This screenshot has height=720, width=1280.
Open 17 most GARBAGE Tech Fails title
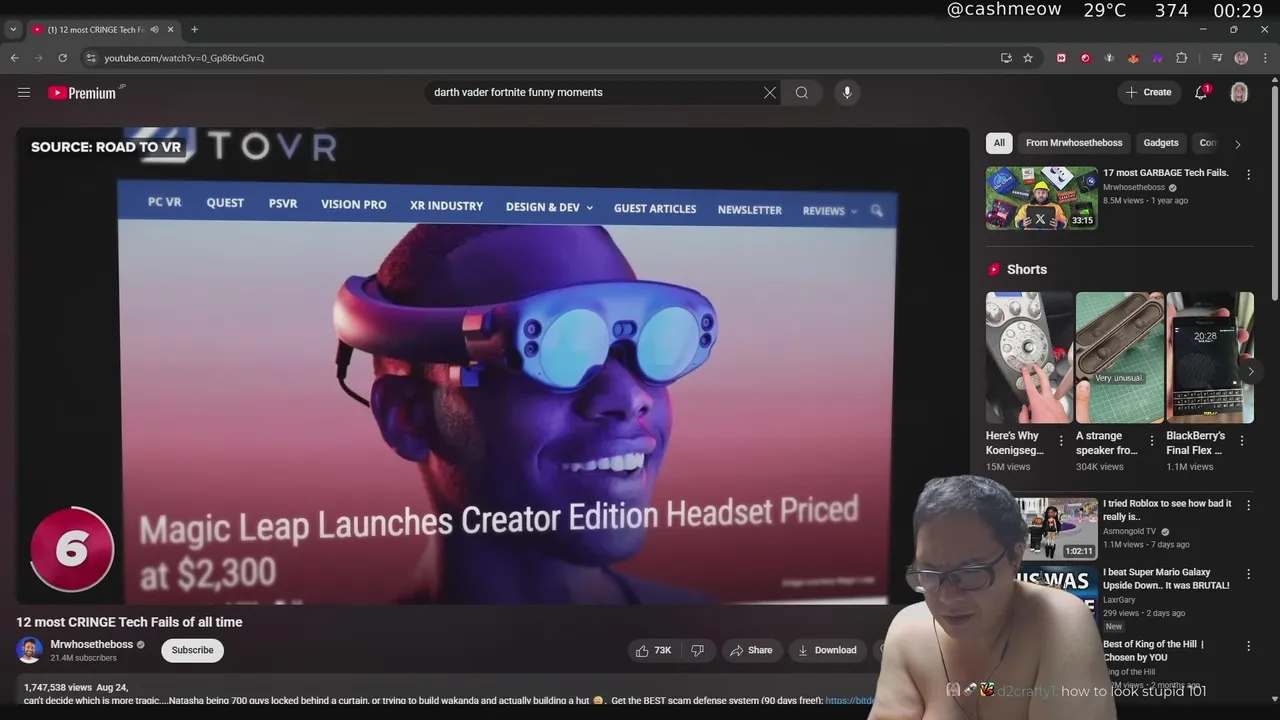point(1165,173)
